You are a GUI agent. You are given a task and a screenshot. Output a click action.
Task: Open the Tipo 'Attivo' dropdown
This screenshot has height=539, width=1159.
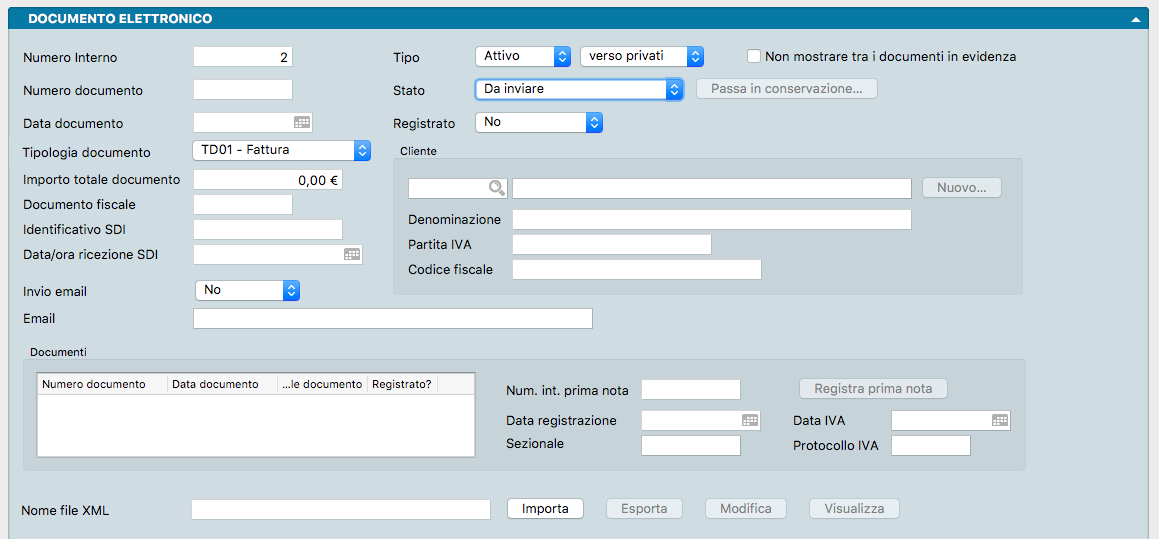point(522,57)
